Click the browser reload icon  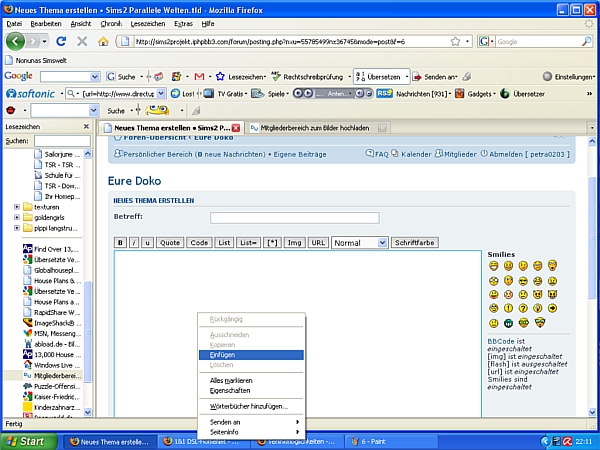pos(61,41)
